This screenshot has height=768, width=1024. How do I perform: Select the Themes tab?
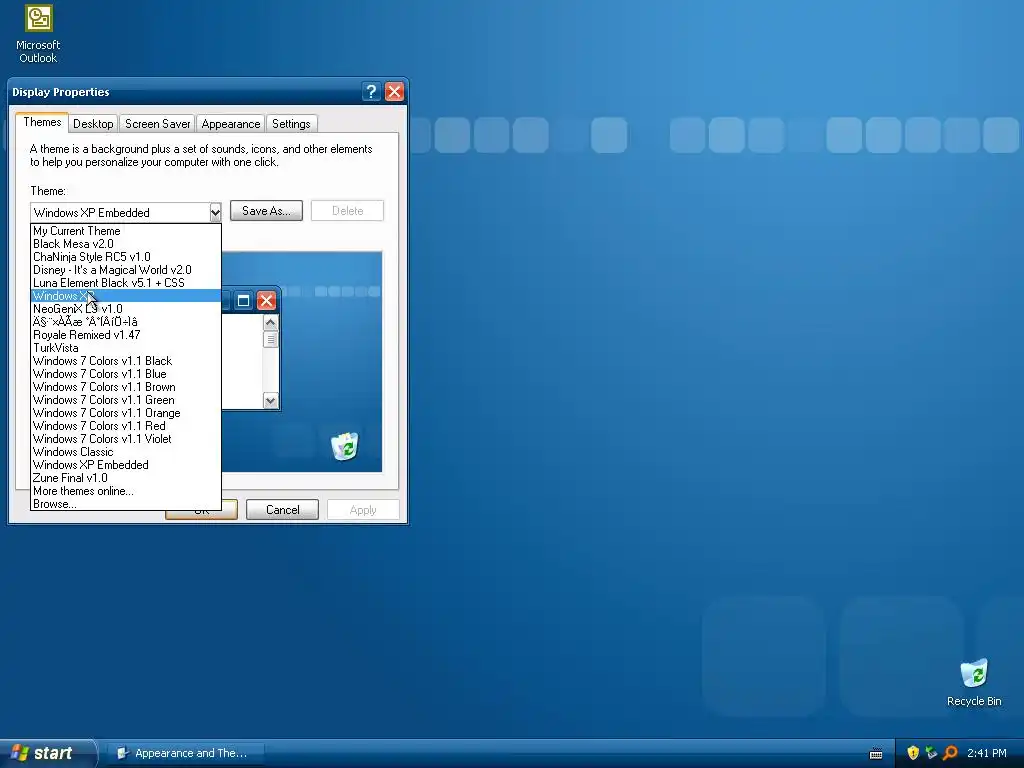click(x=42, y=122)
